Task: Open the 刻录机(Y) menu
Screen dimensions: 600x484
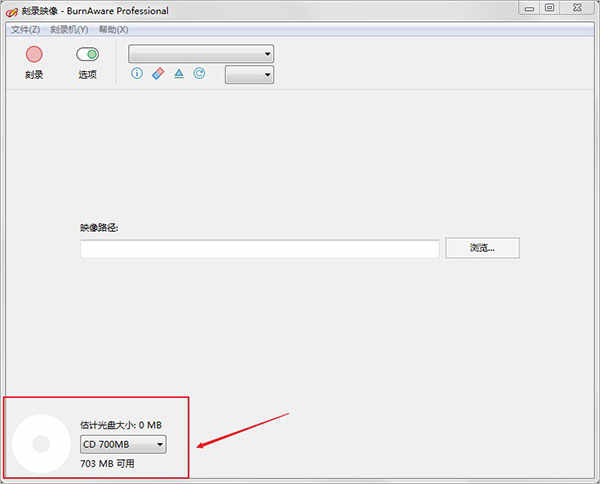Action: pos(69,29)
